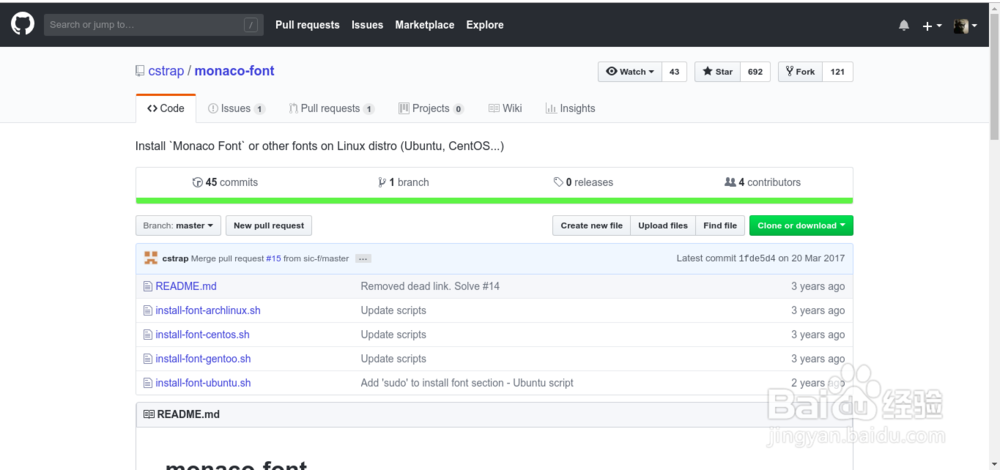This screenshot has height=470, width=1000.
Task: Switch to the Insights tab
Action: click(570, 108)
